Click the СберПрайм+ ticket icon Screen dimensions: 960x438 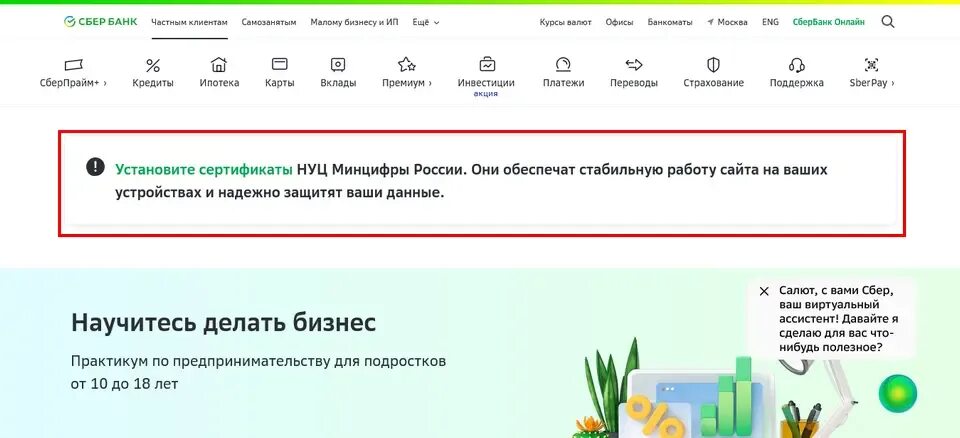(73, 65)
